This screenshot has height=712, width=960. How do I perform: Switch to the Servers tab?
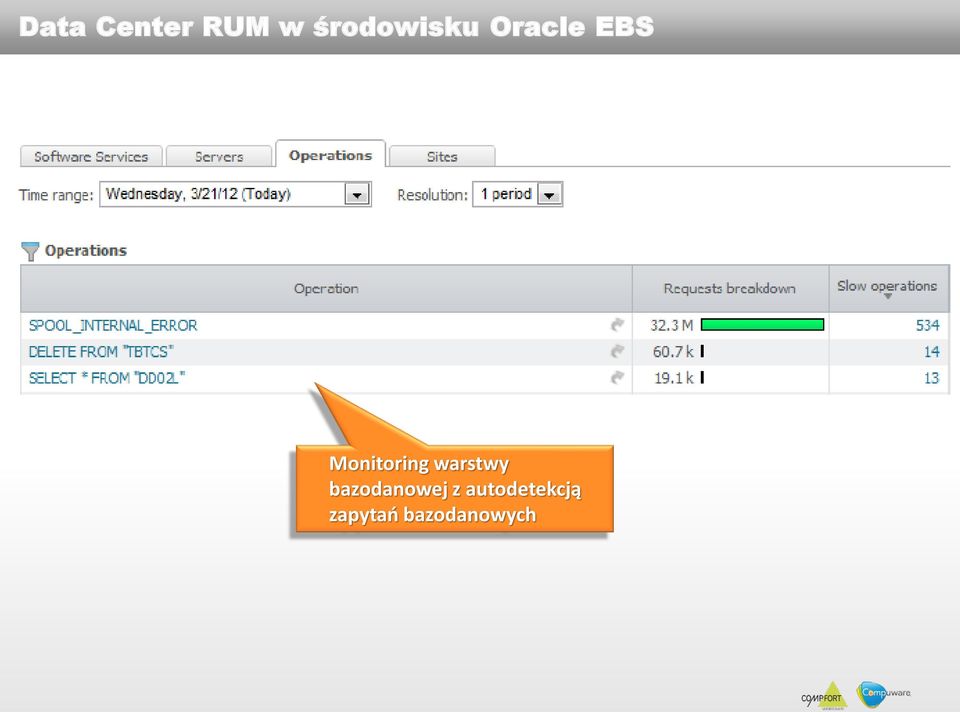[219, 156]
